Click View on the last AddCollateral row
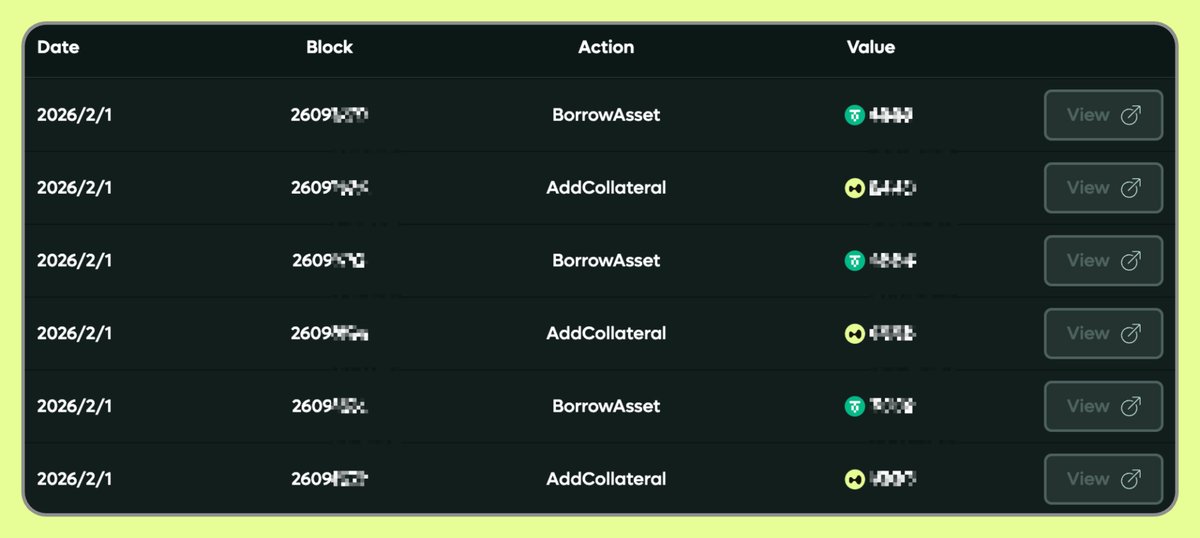1200x538 pixels. (x=1103, y=479)
